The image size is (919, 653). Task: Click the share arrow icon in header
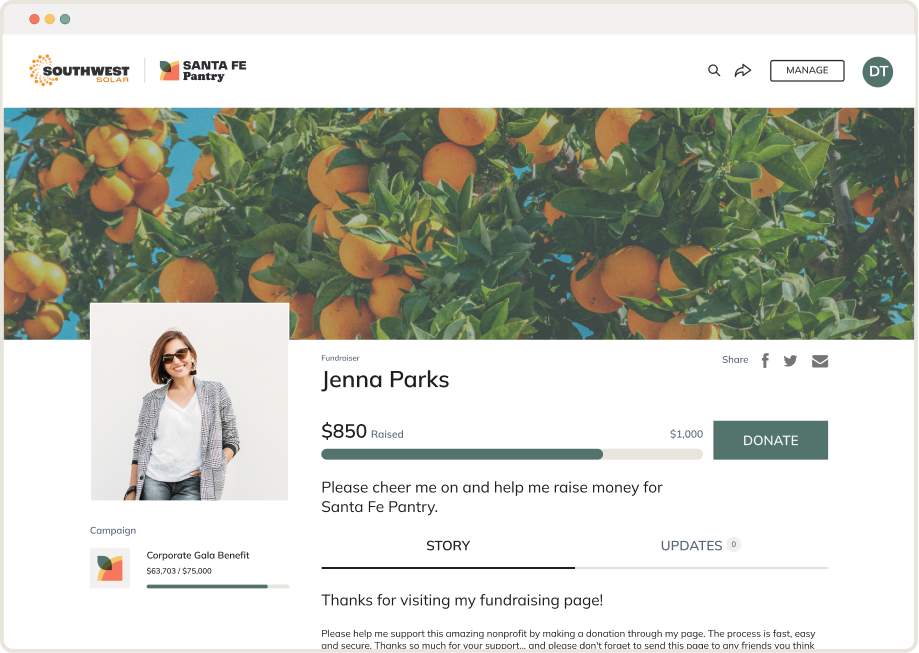point(743,71)
